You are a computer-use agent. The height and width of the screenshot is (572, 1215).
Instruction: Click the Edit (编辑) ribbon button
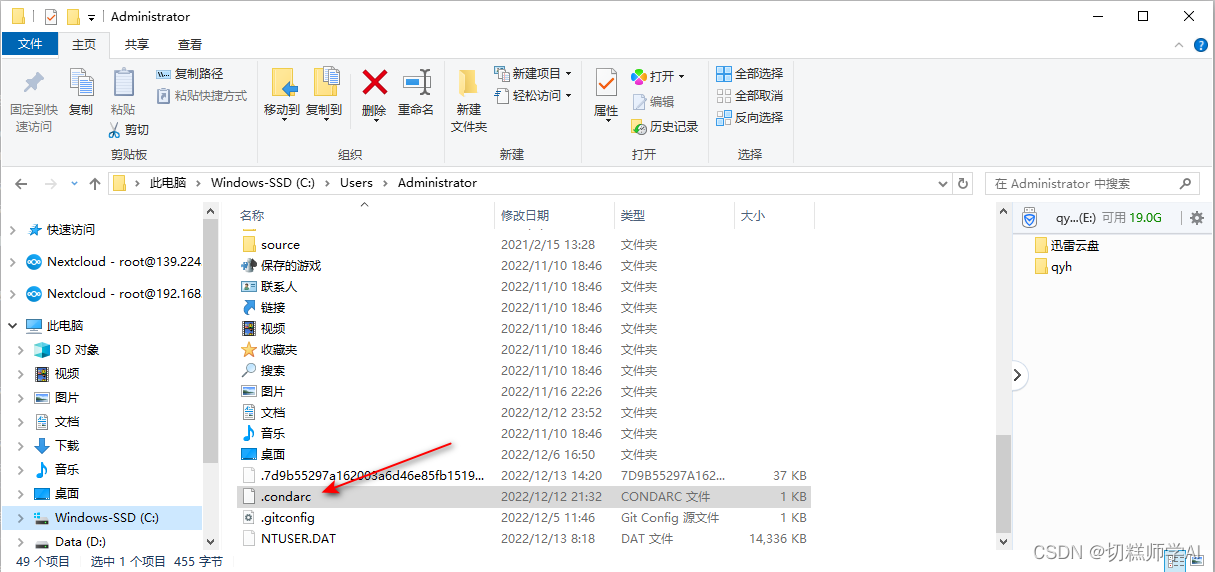[x=653, y=102]
